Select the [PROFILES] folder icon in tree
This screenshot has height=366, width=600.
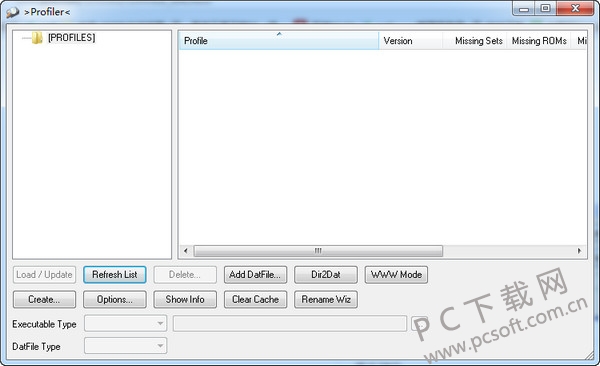pos(37,38)
